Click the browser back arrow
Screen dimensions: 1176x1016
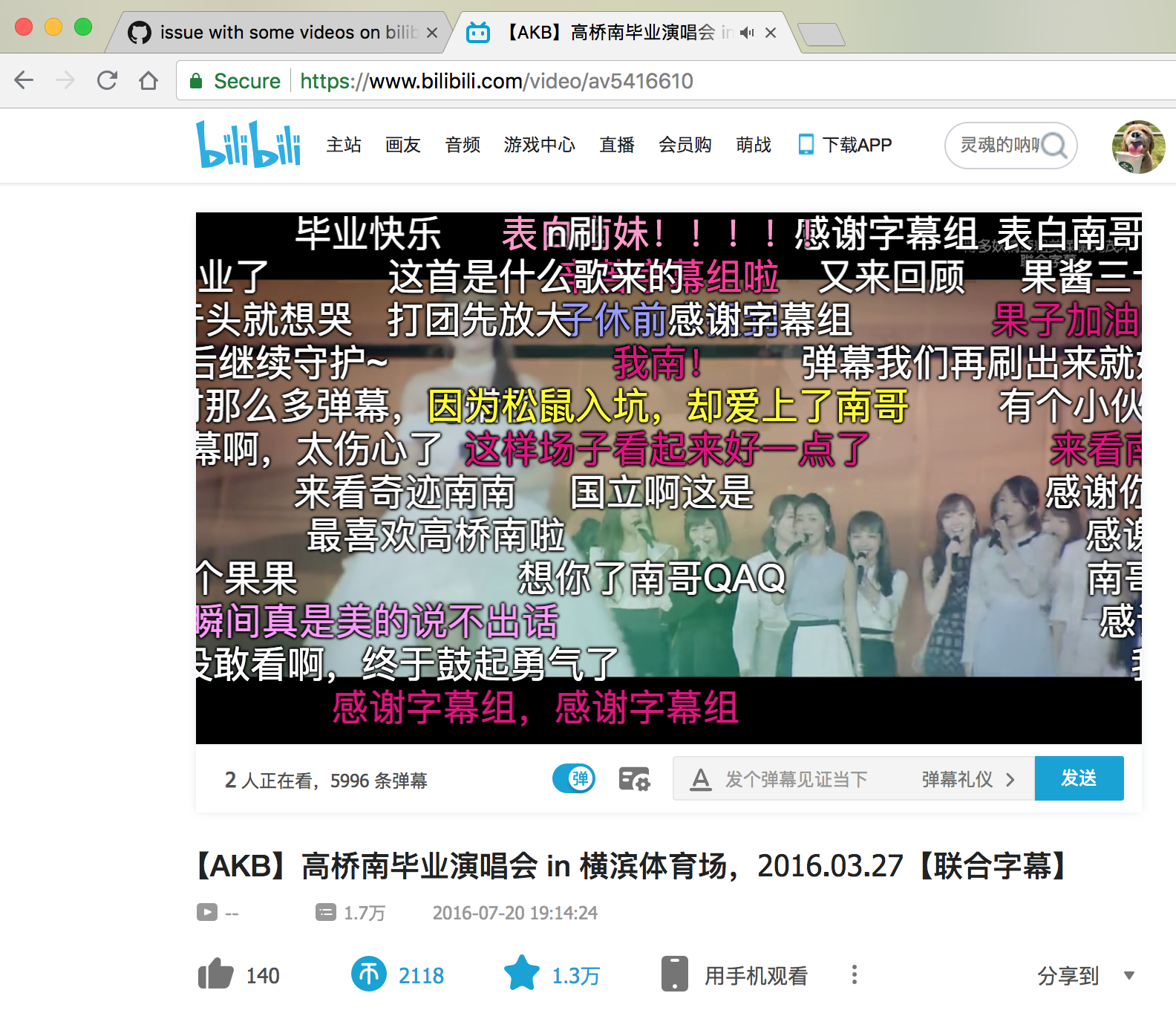tap(24, 80)
